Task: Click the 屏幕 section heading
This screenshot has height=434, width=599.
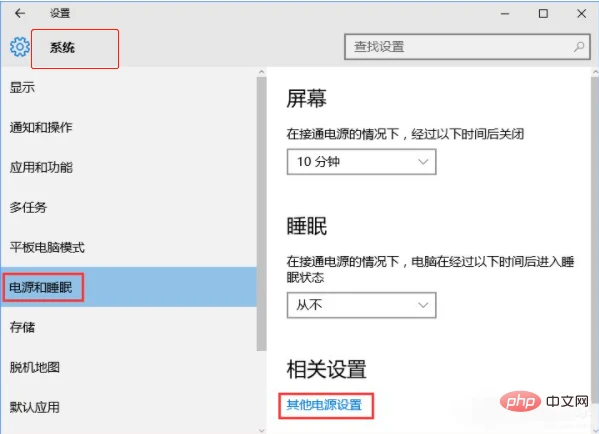Action: (x=306, y=99)
